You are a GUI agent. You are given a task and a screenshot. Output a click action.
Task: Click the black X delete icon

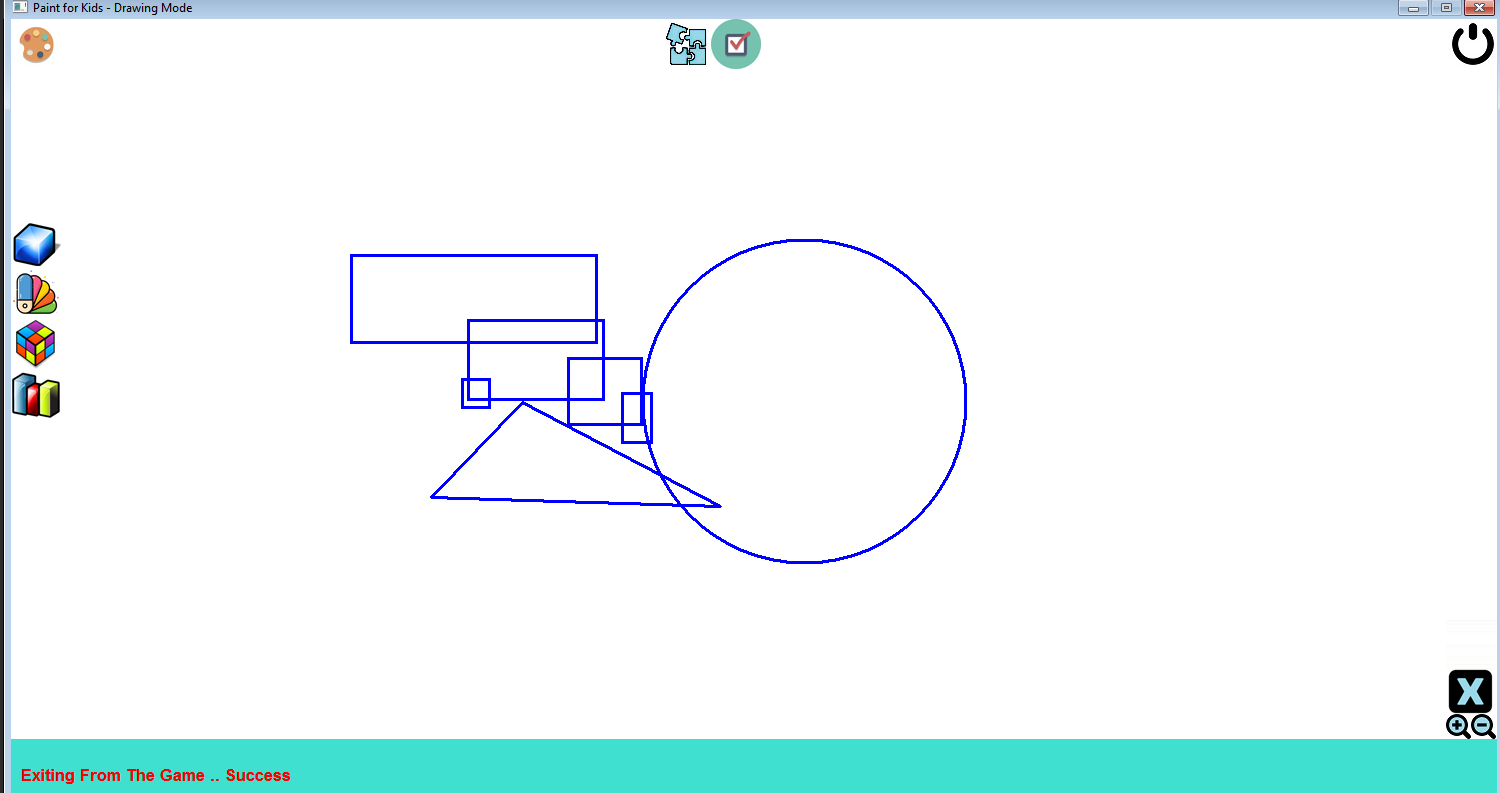point(1470,691)
